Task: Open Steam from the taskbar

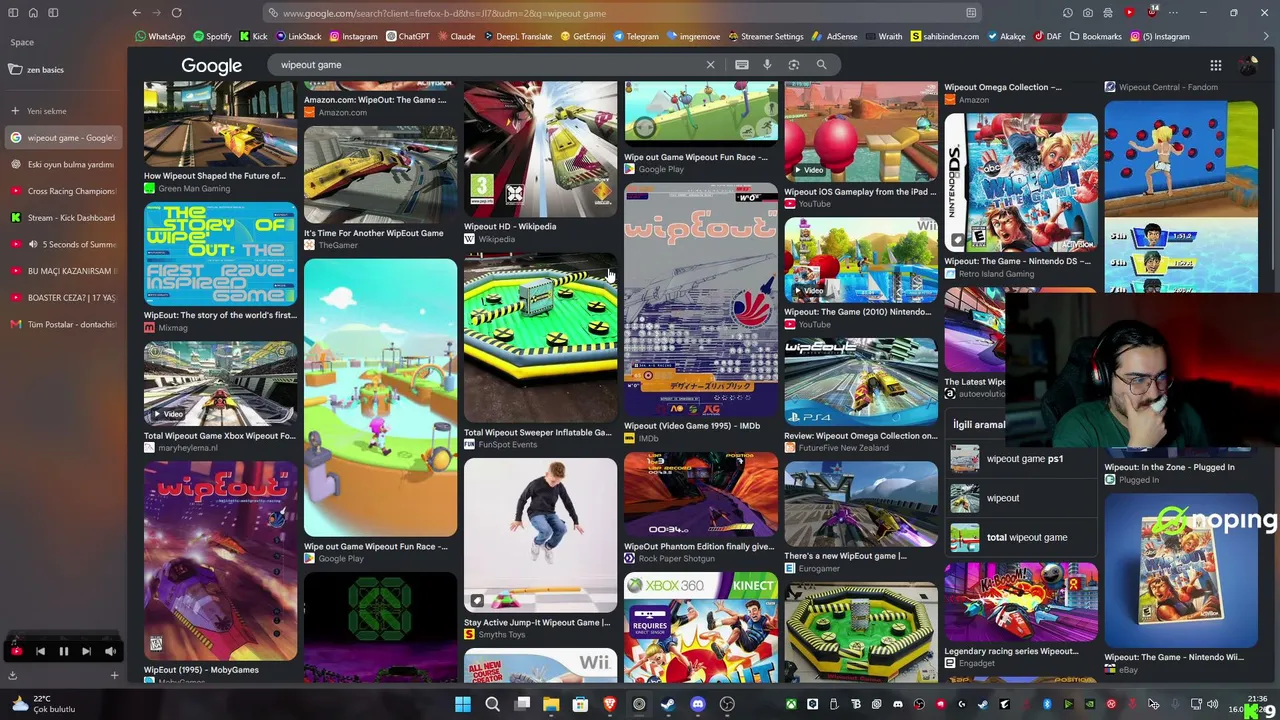Action: click(x=668, y=705)
